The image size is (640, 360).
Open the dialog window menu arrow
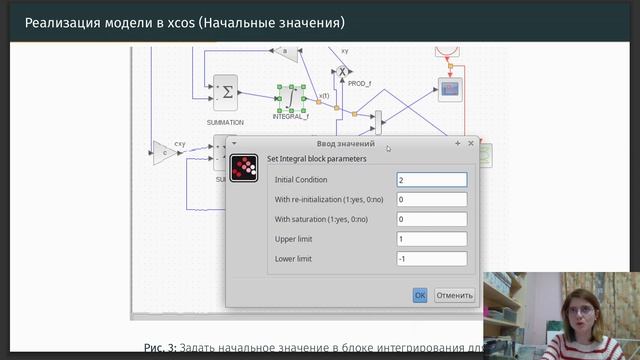tap(234, 143)
